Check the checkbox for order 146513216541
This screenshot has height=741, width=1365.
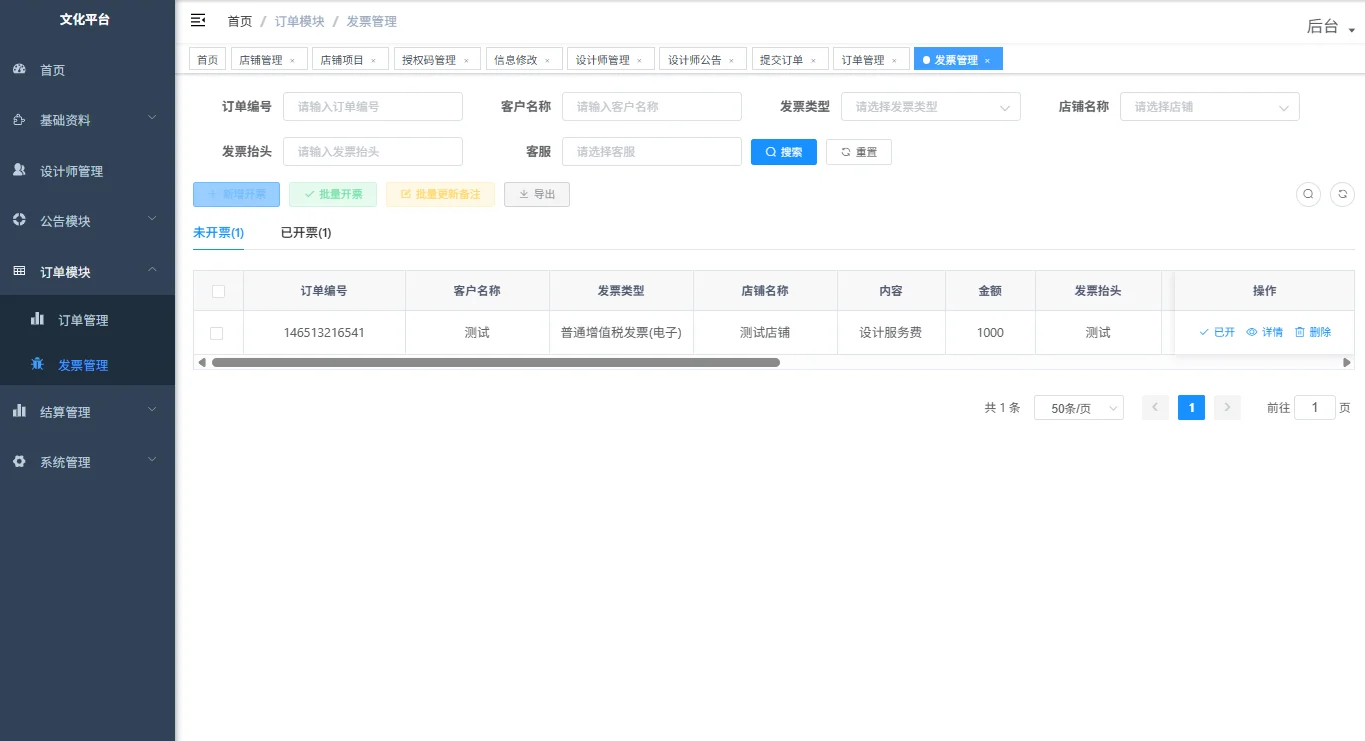pyautogui.click(x=218, y=332)
